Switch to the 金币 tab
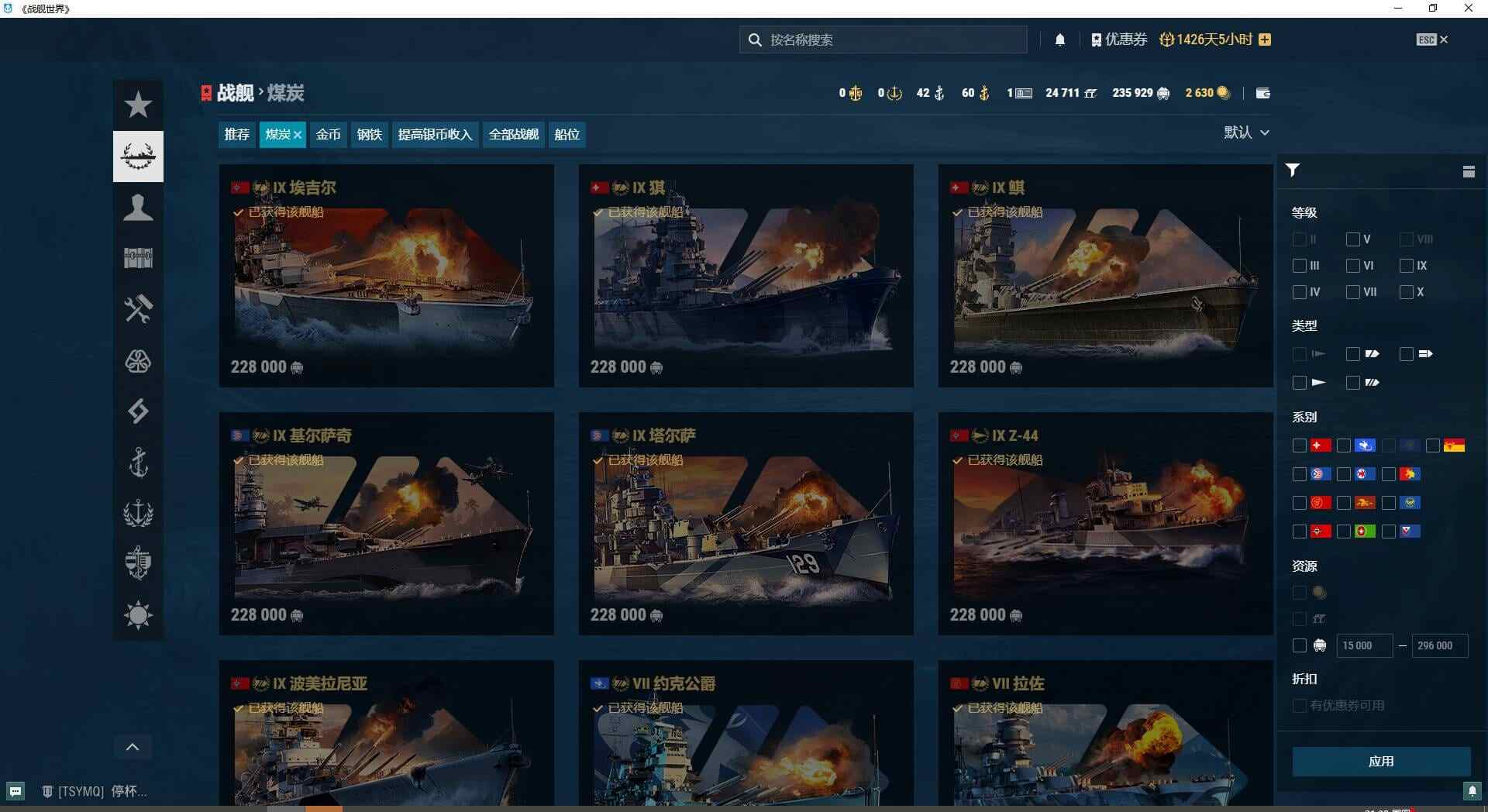 (328, 134)
